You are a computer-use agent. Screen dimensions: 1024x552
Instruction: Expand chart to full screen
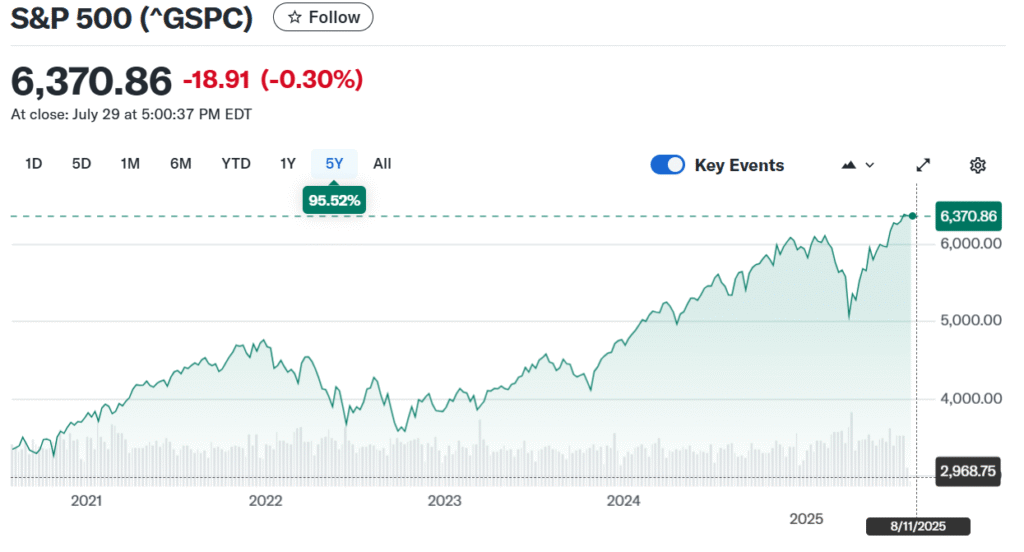[x=924, y=165]
